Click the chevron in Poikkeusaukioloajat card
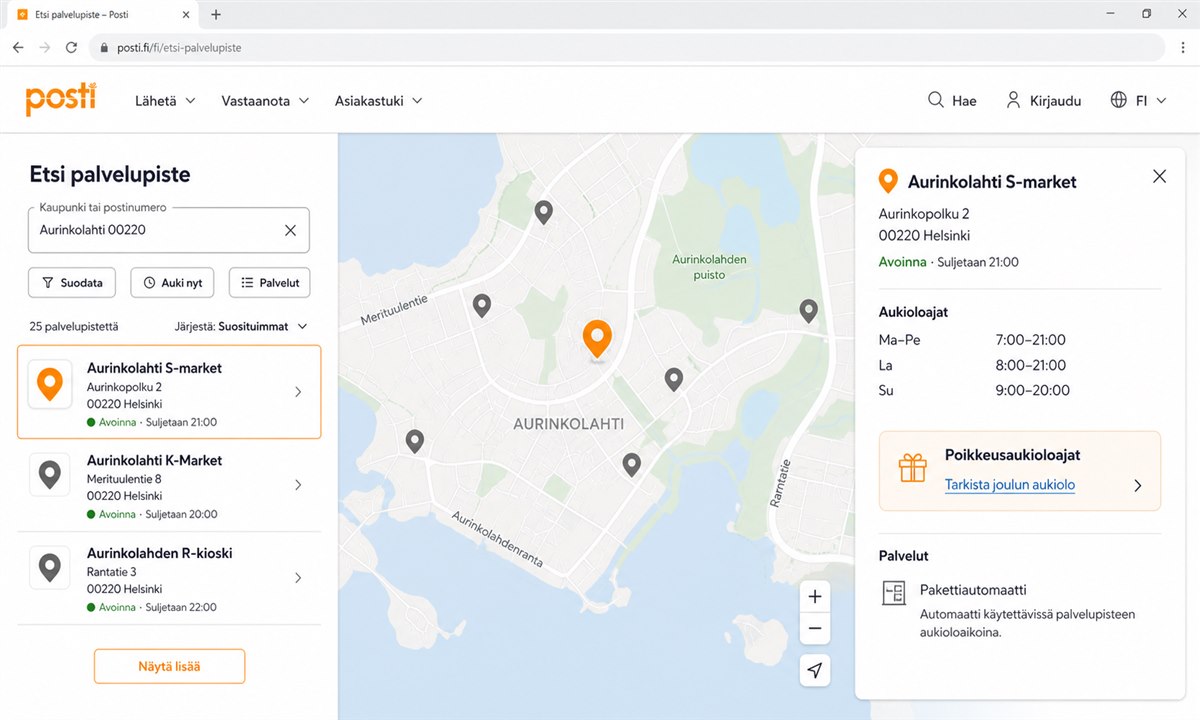Screen dimensions: 1200x720 point(1137,486)
